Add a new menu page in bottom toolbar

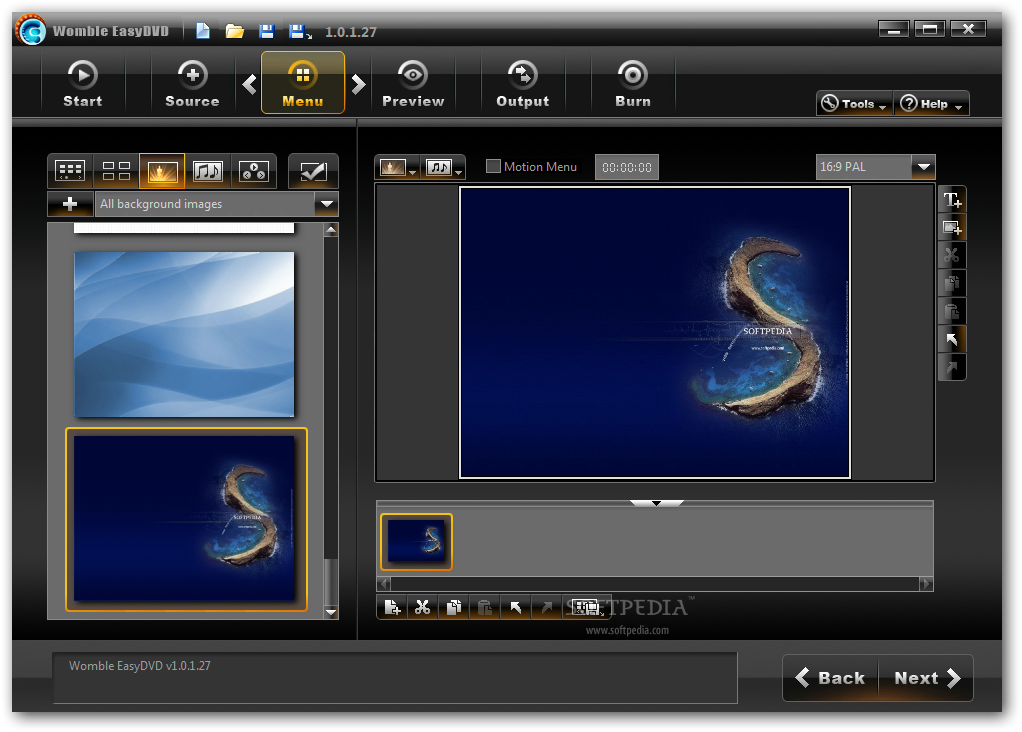tap(392, 608)
